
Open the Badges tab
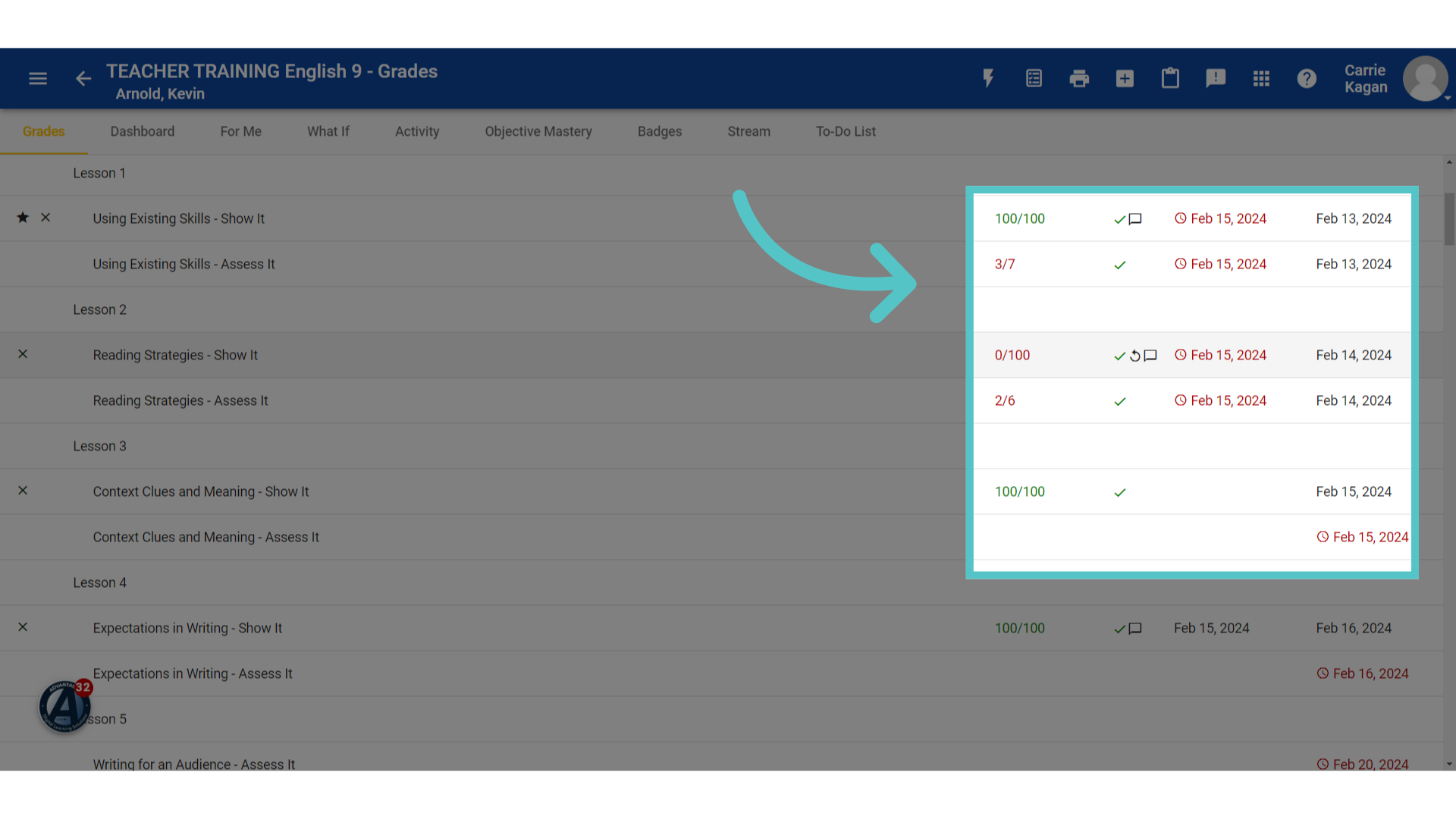click(660, 131)
